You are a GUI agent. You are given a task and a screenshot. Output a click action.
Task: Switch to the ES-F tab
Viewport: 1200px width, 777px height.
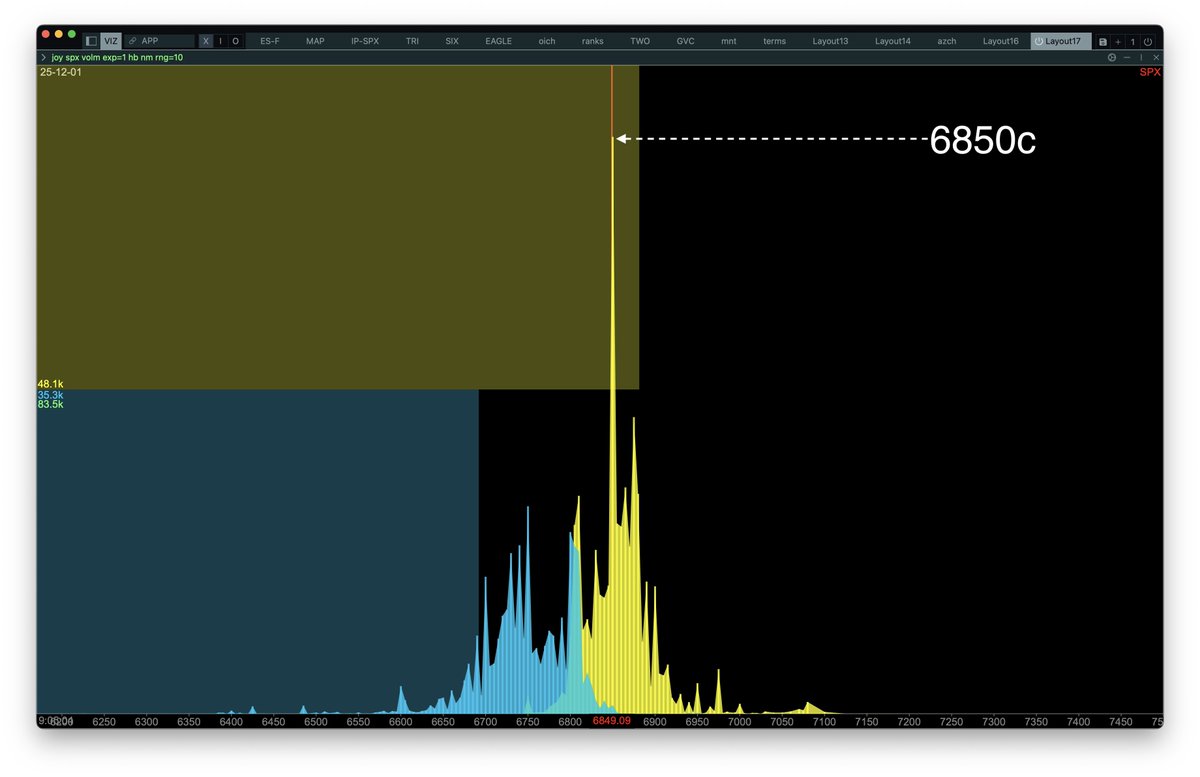[x=269, y=41]
